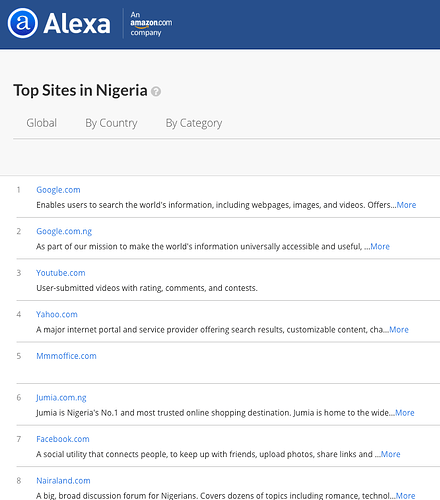Open the Jumia.com.ng listing
Image resolution: width=440 pixels, height=500 pixels.
(61, 398)
